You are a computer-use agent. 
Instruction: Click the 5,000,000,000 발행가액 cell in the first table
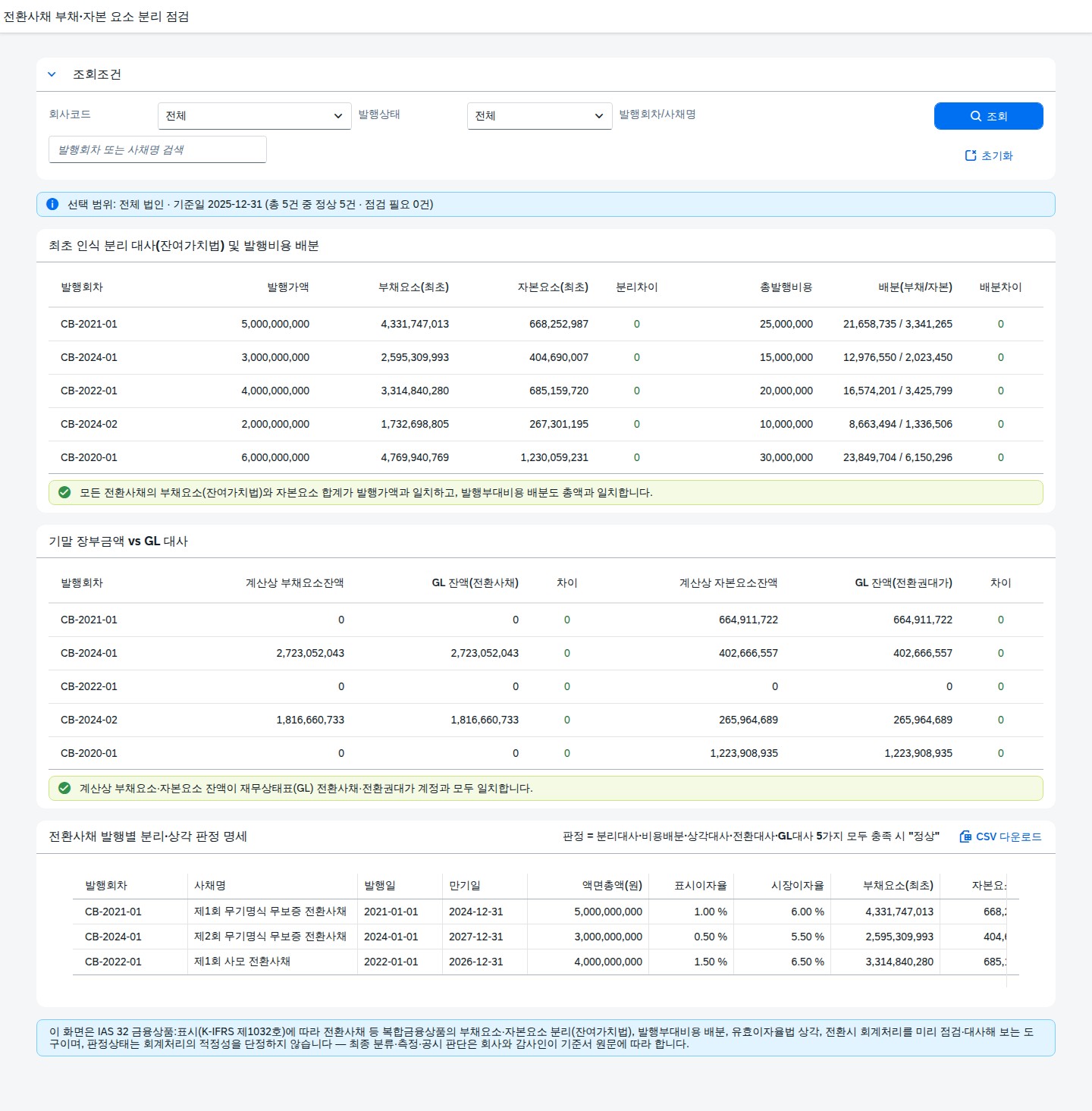point(275,324)
